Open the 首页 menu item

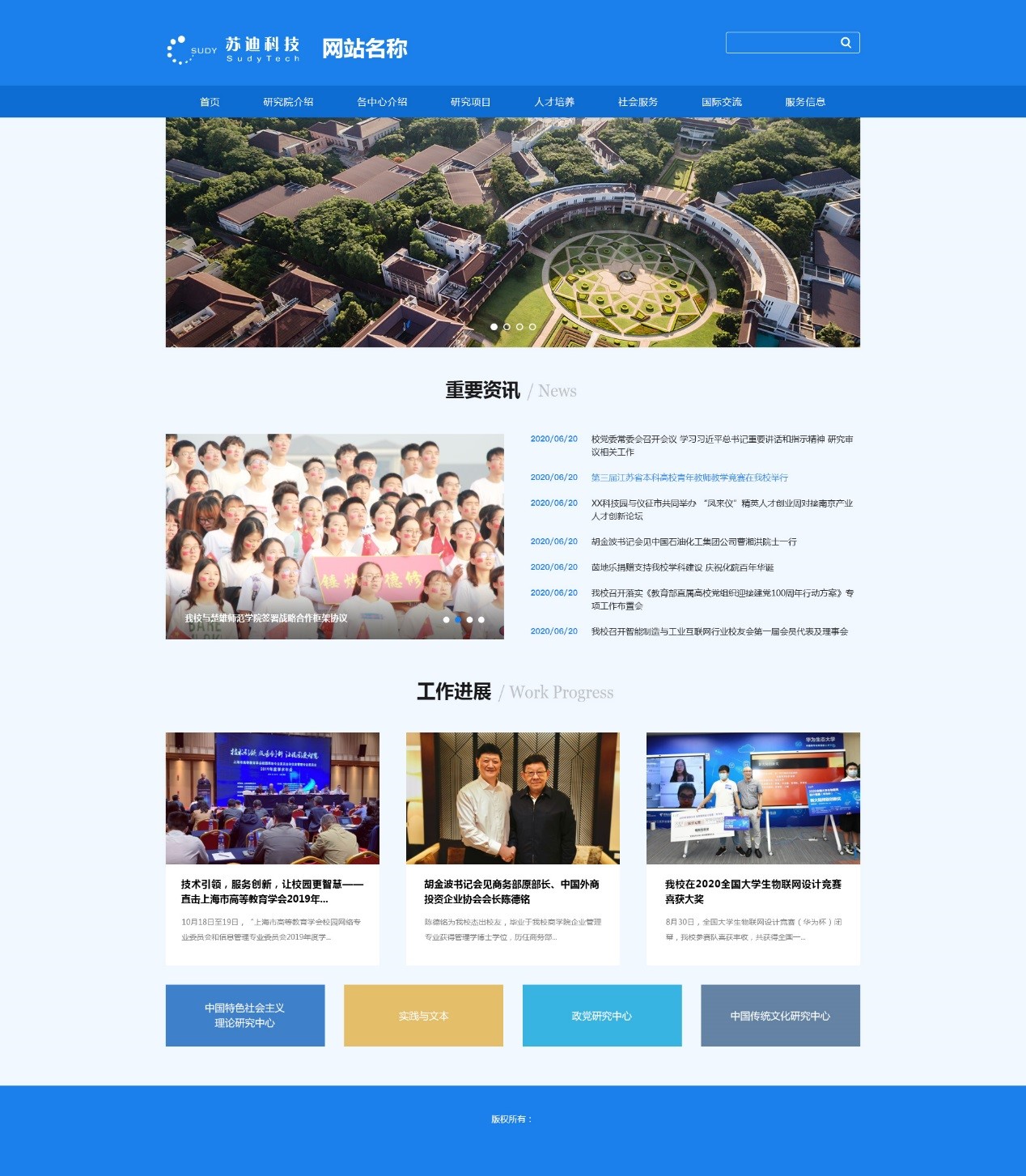pyautogui.click(x=210, y=102)
